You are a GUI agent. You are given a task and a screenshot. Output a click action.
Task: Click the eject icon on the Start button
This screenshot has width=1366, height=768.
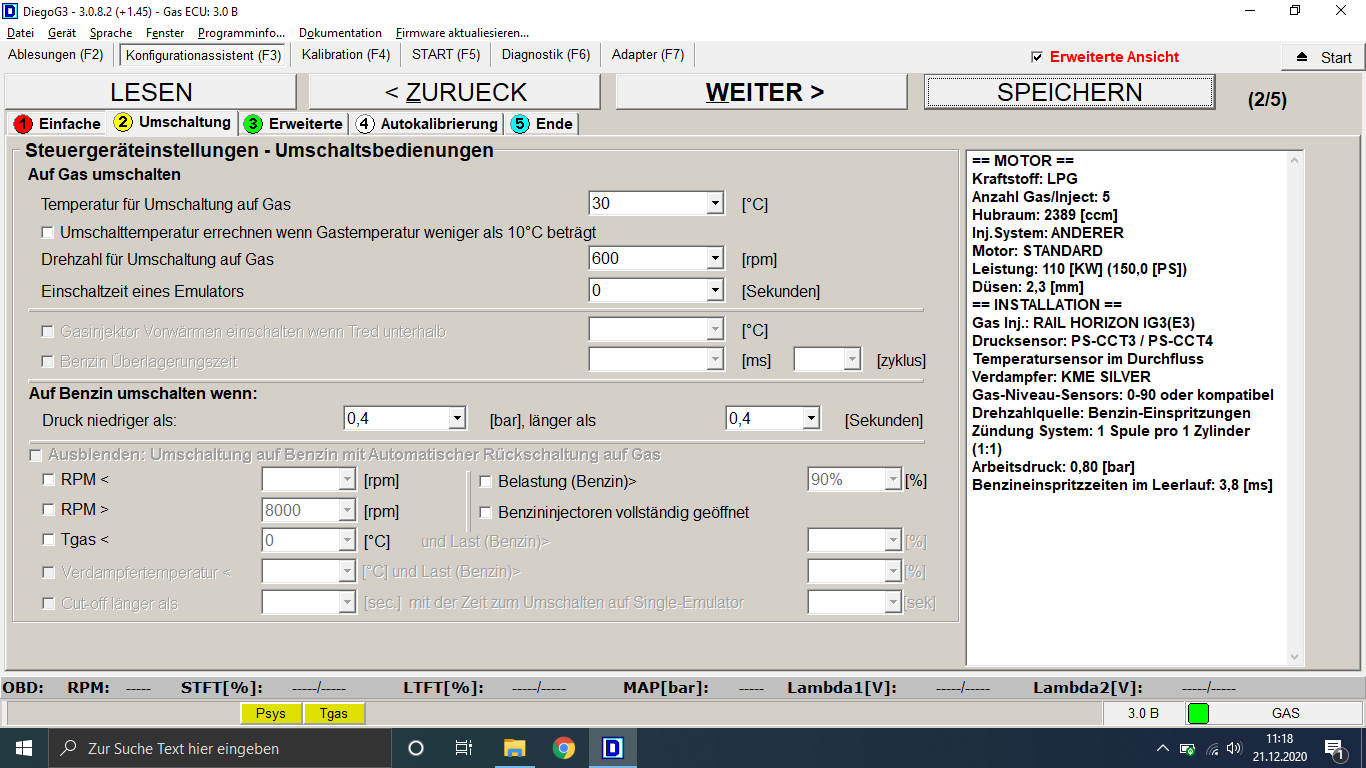coord(1301,57)
